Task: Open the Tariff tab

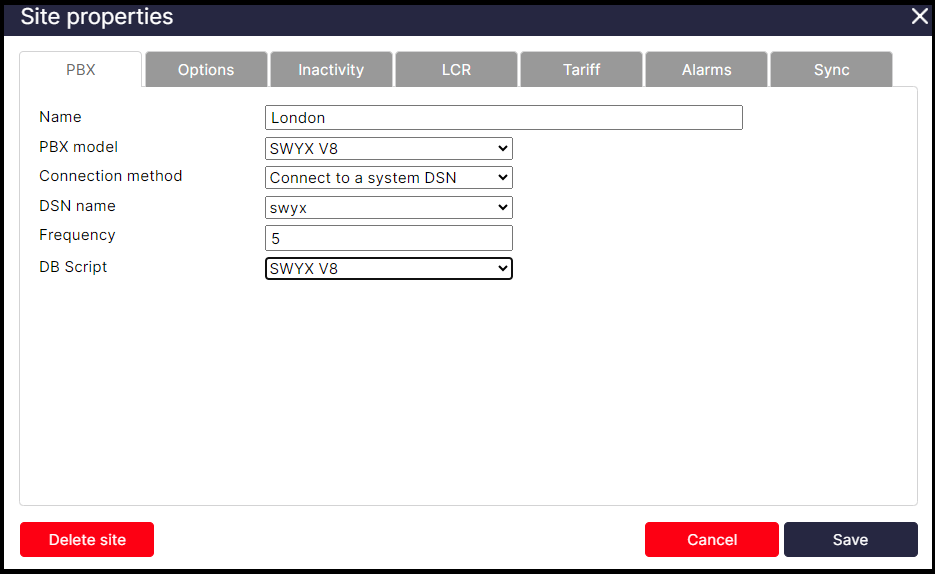Action: click(x=581, y=70)
